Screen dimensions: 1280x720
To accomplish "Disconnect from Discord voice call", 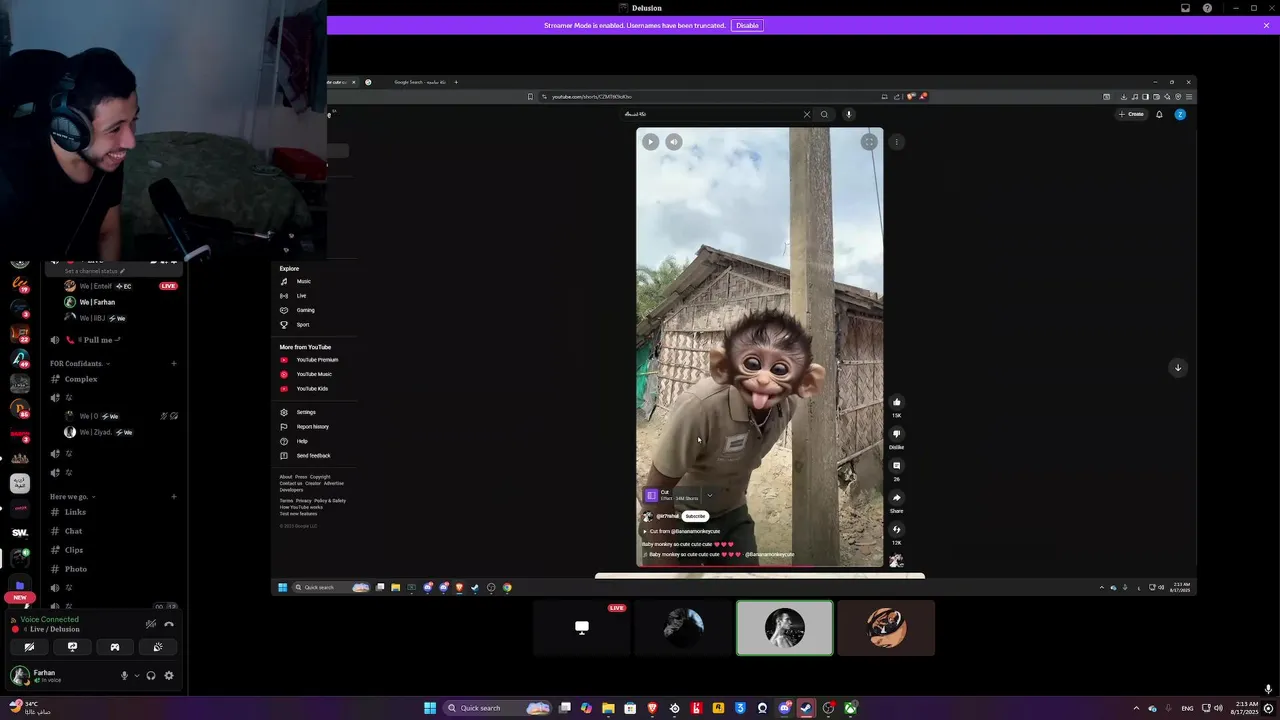I will point(169,624).
